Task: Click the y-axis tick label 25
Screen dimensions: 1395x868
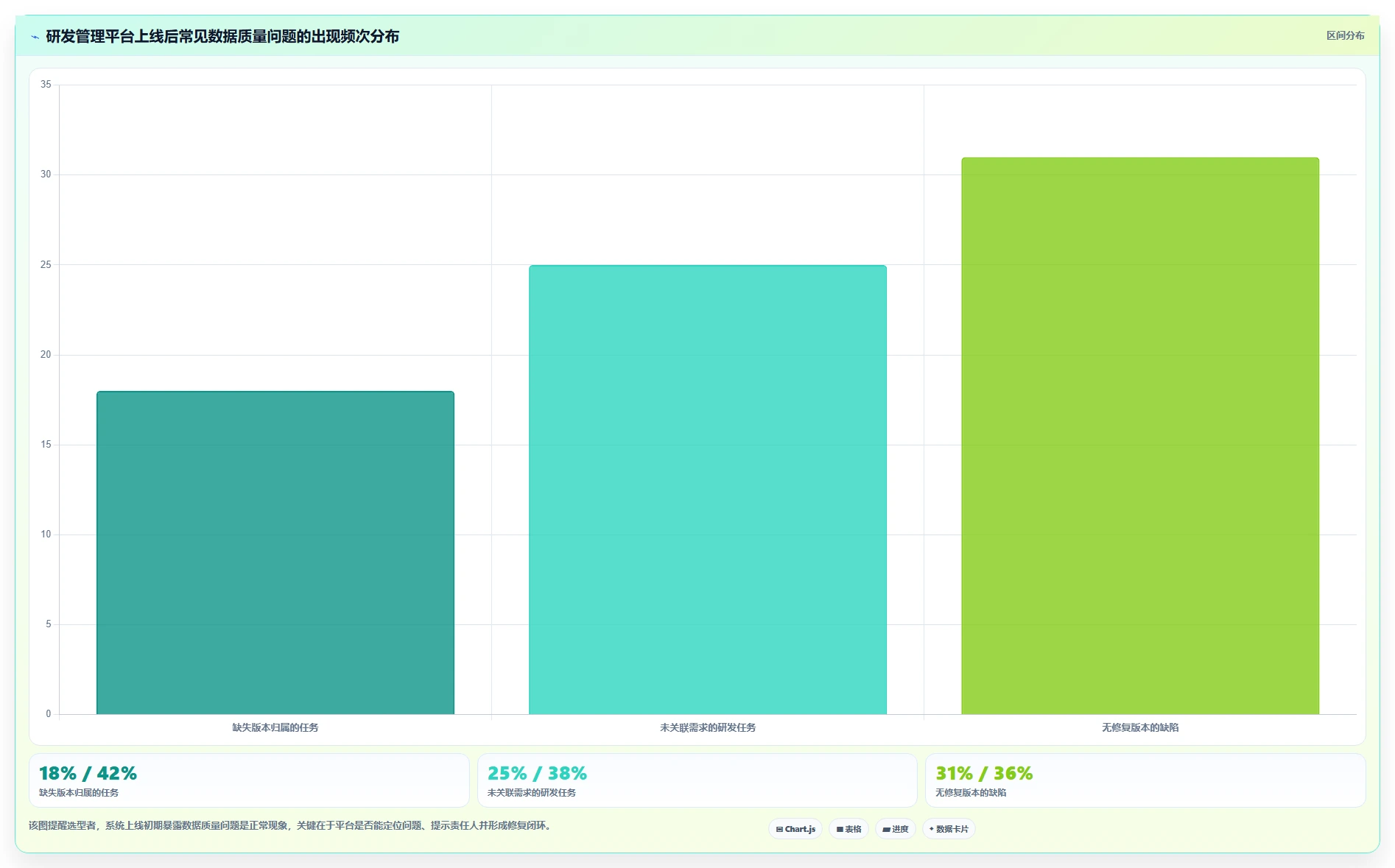Action: (x=46, y=264)
